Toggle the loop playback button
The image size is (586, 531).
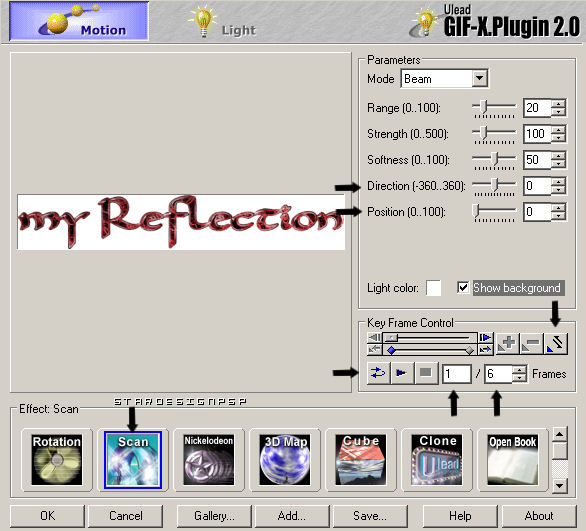coord(378,373)
